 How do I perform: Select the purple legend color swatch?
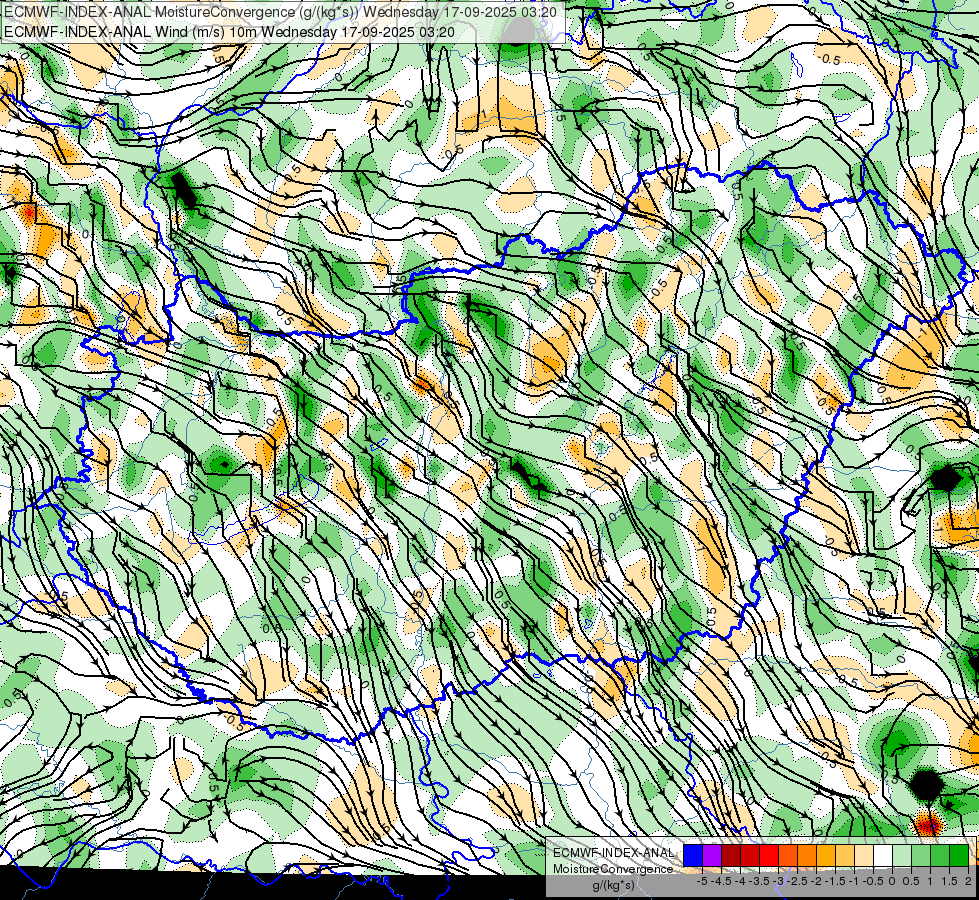[712, 855]
